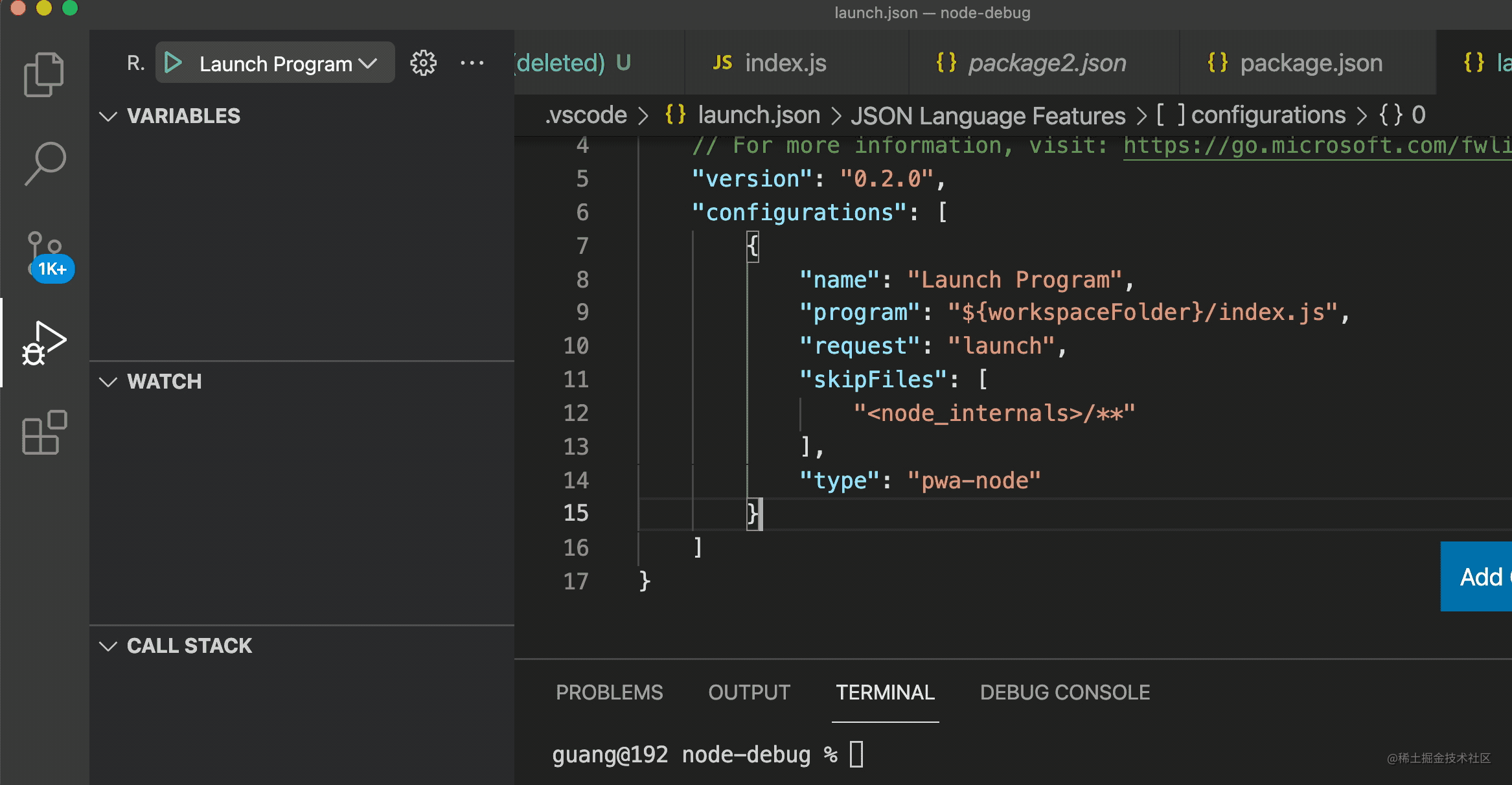
Task: Open the Search view icon
Action: coord(45,163)
